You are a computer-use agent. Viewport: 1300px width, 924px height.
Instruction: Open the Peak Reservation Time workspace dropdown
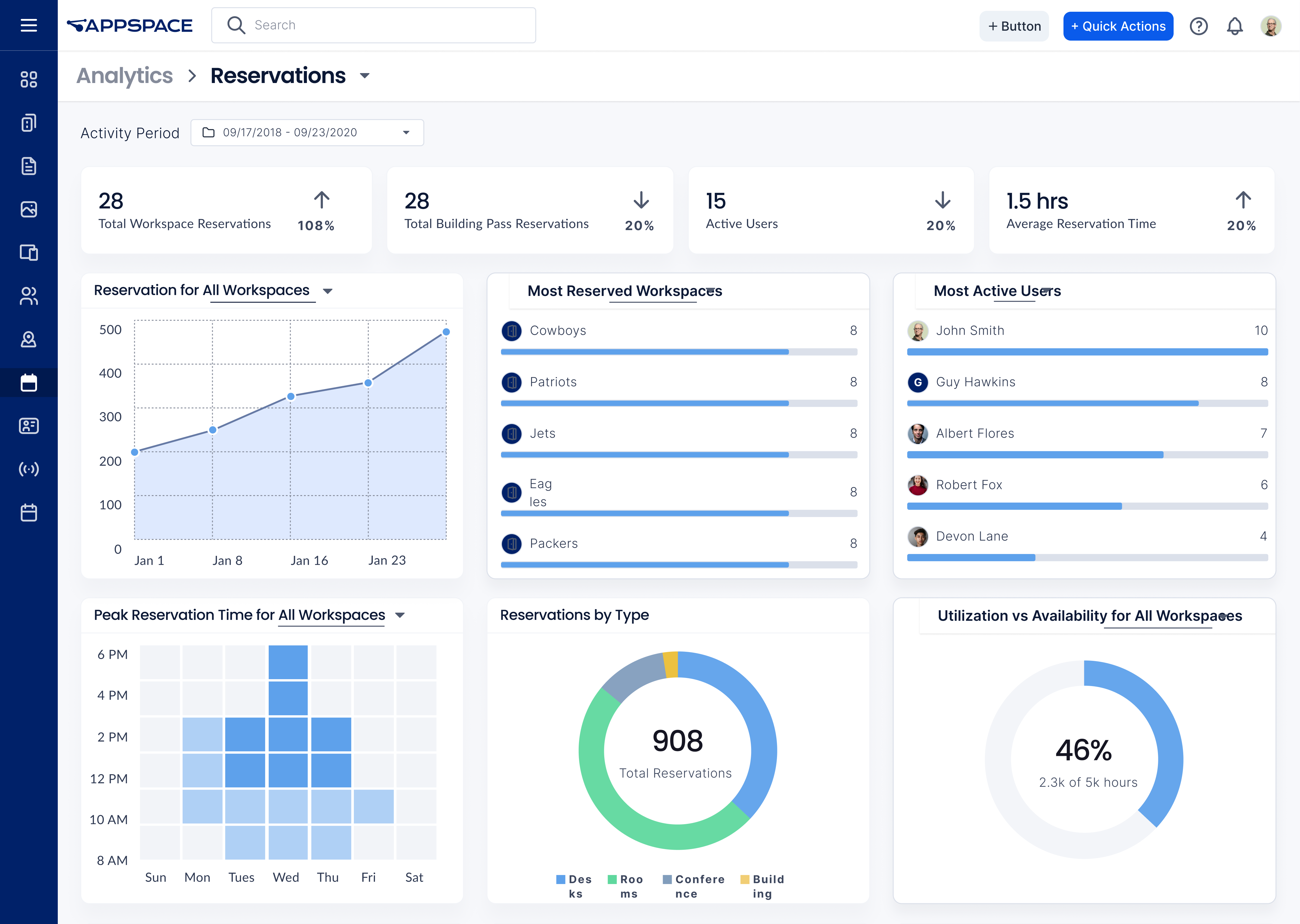pyautogui.click(x=400, y=615)
